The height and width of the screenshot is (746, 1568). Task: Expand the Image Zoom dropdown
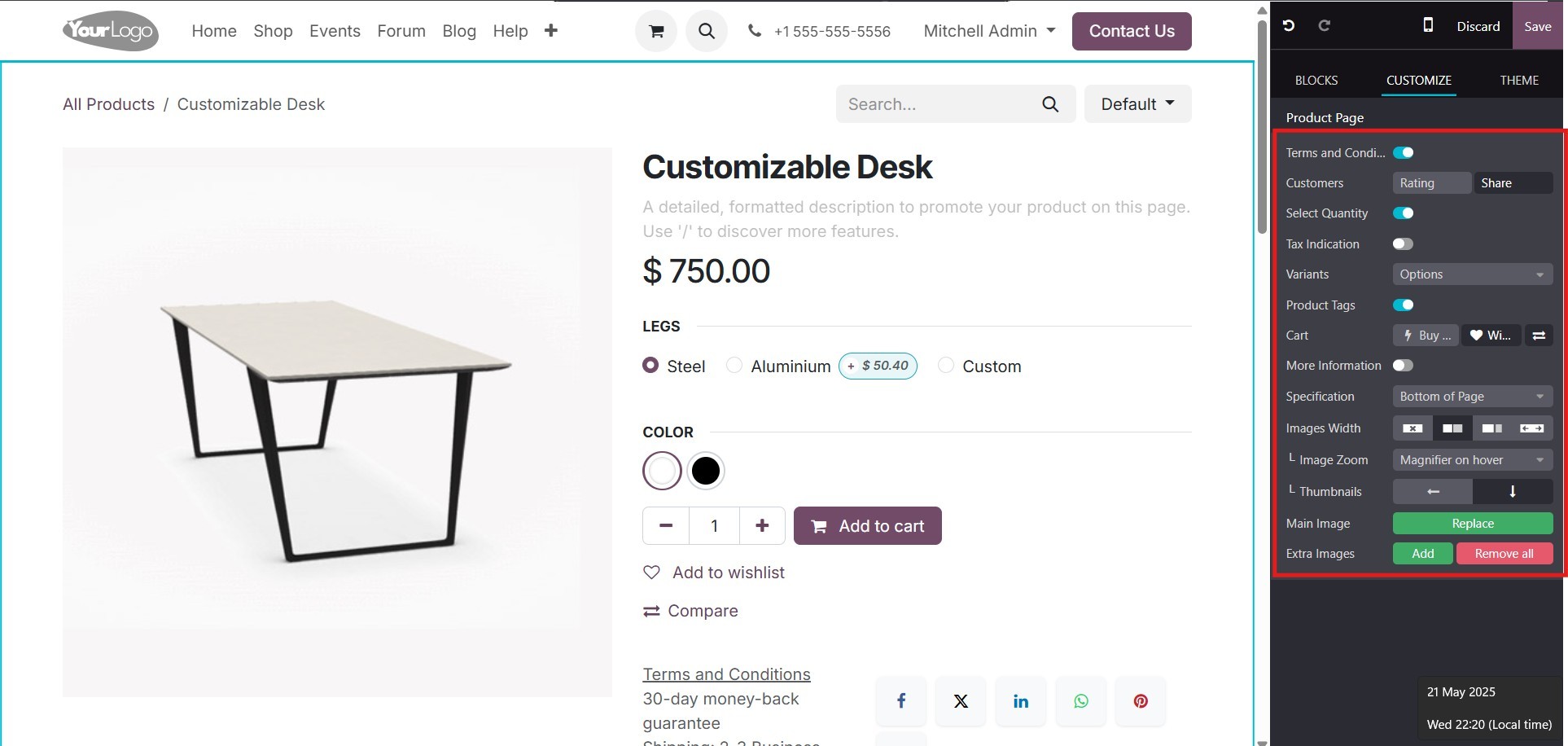pos(1472,460)
